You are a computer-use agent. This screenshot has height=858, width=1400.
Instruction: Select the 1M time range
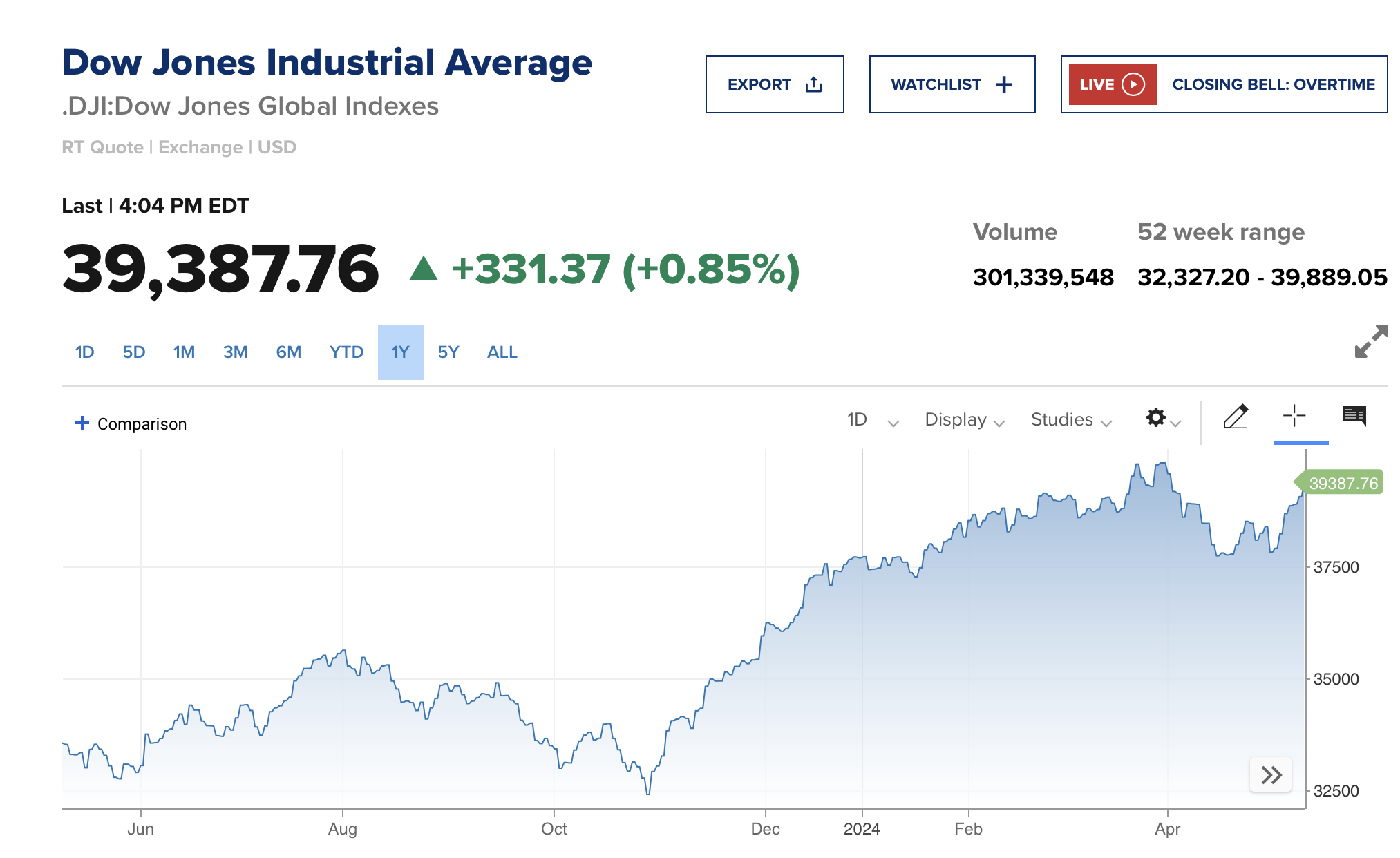tap(184, 352)
